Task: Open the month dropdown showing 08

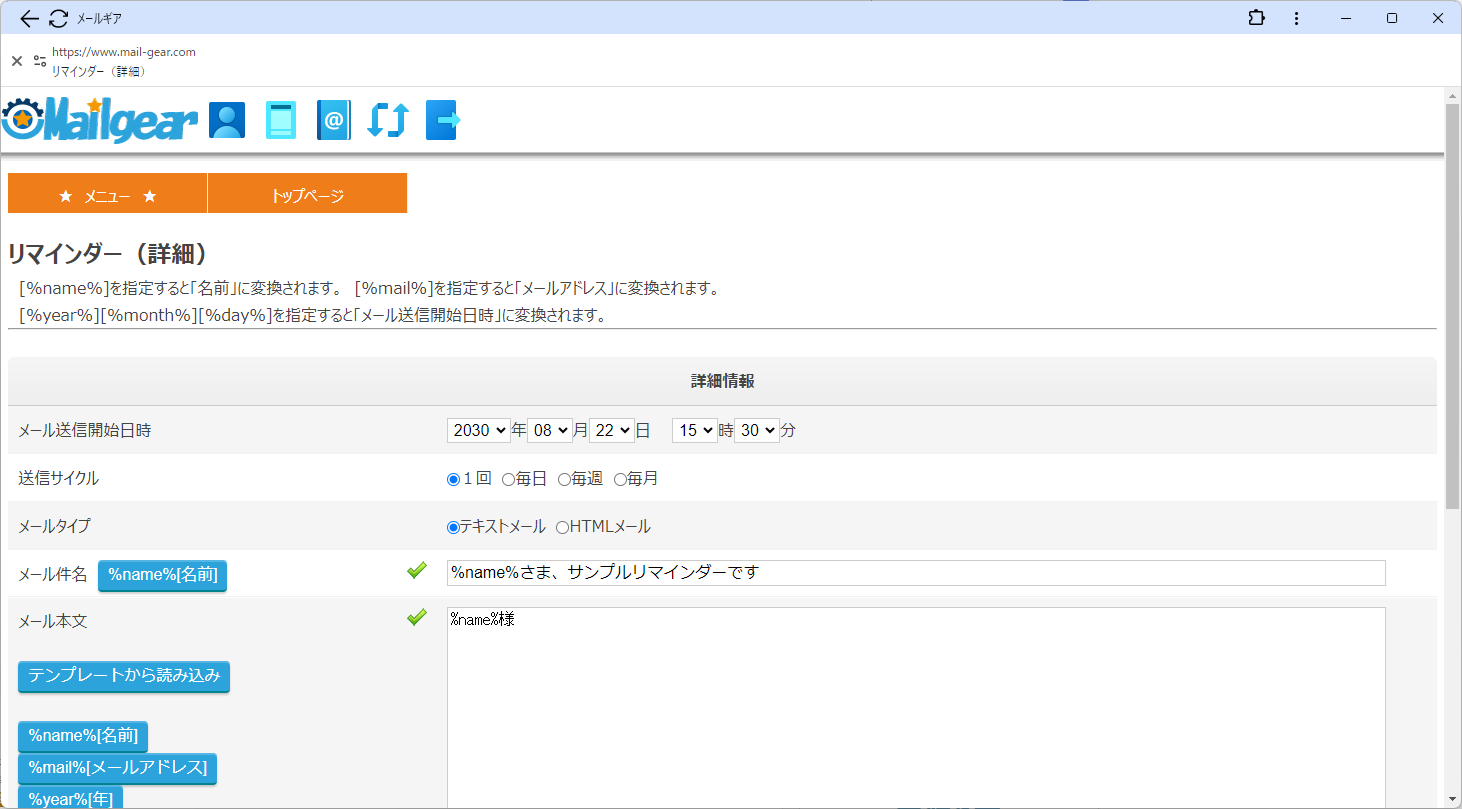Action: click(550, 430)
